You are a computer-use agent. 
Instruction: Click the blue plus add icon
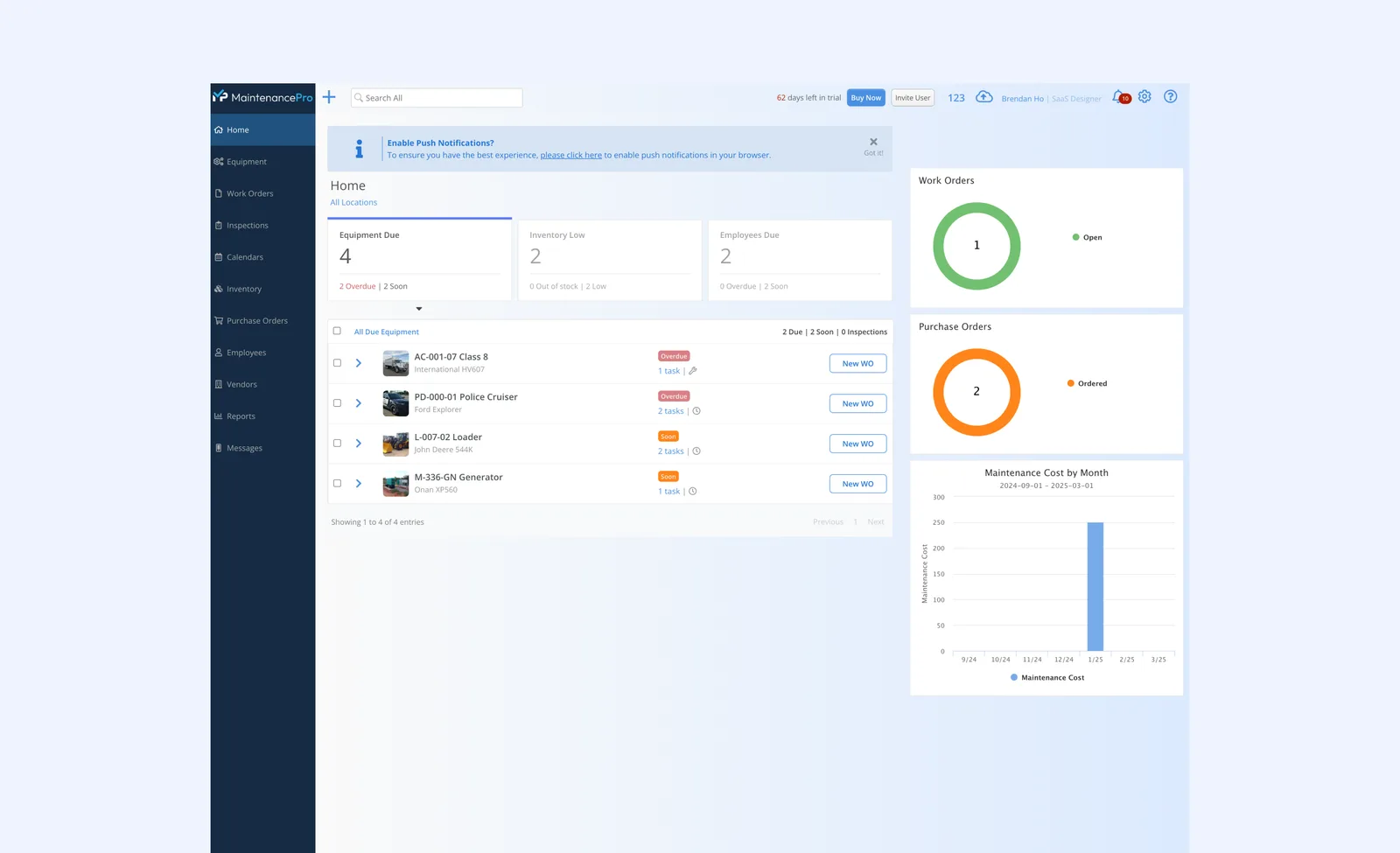(329, 97)
